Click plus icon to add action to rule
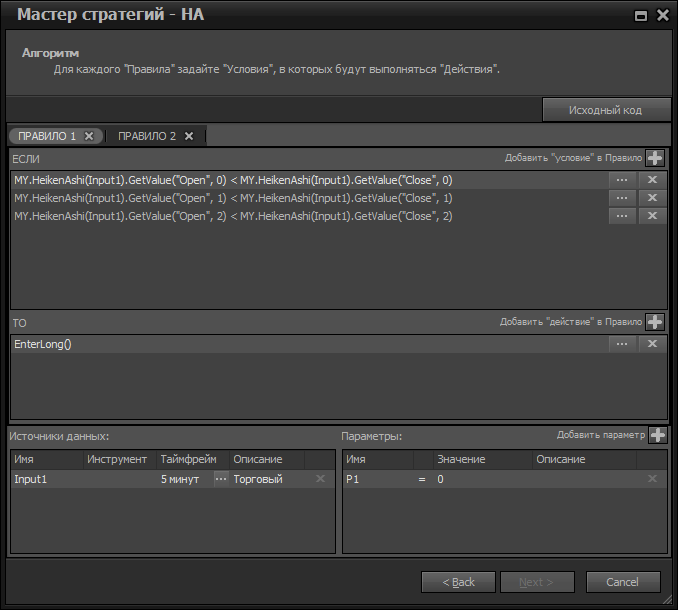 (655, 322)
